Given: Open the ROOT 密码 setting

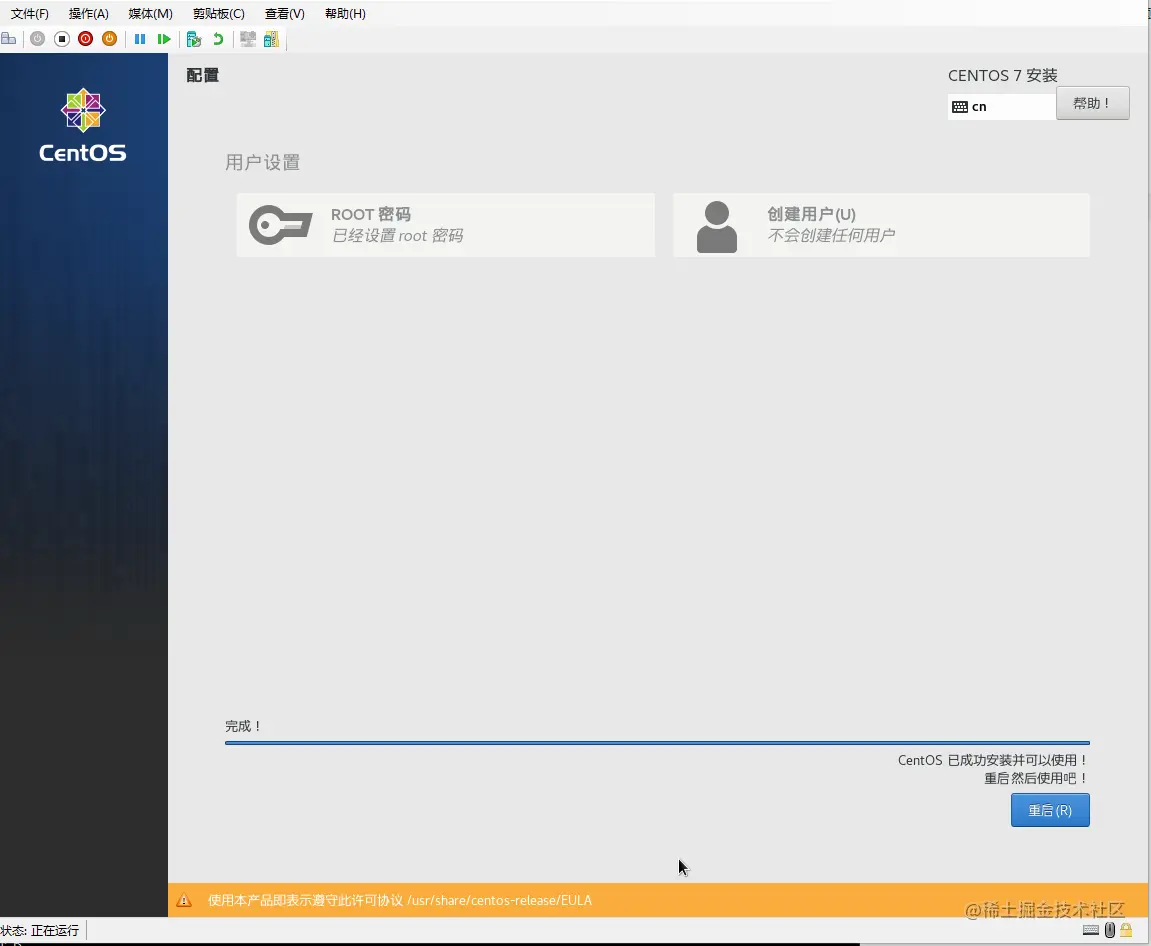Looking at the screenshot, I should [446, 225].
